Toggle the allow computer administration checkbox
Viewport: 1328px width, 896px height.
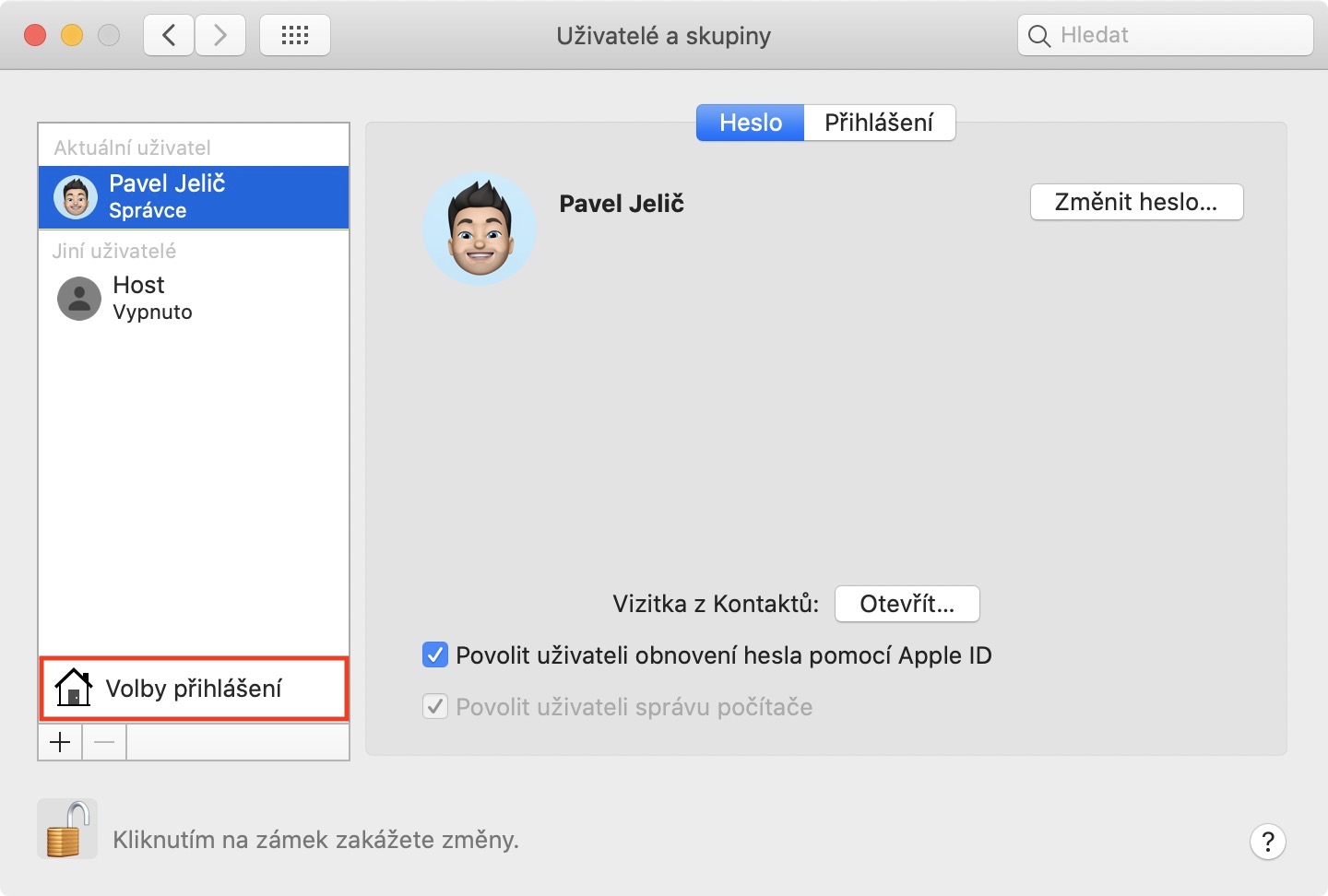(x=434, y=707)
